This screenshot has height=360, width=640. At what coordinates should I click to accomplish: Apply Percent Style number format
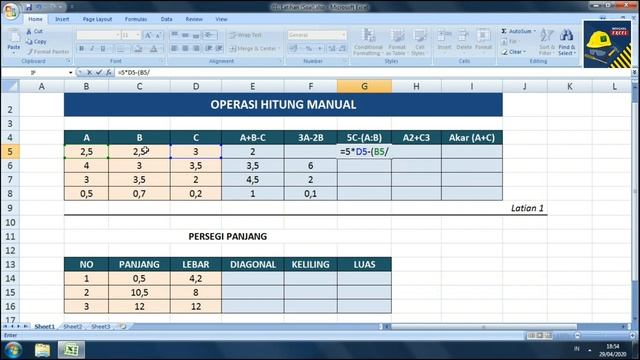point(309,49)
